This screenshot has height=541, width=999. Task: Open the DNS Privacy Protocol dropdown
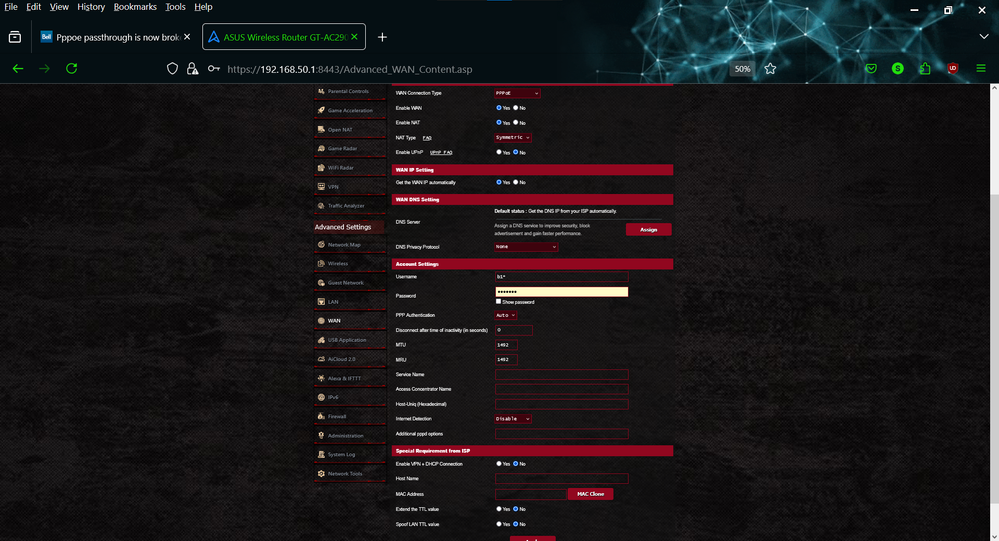526,247
